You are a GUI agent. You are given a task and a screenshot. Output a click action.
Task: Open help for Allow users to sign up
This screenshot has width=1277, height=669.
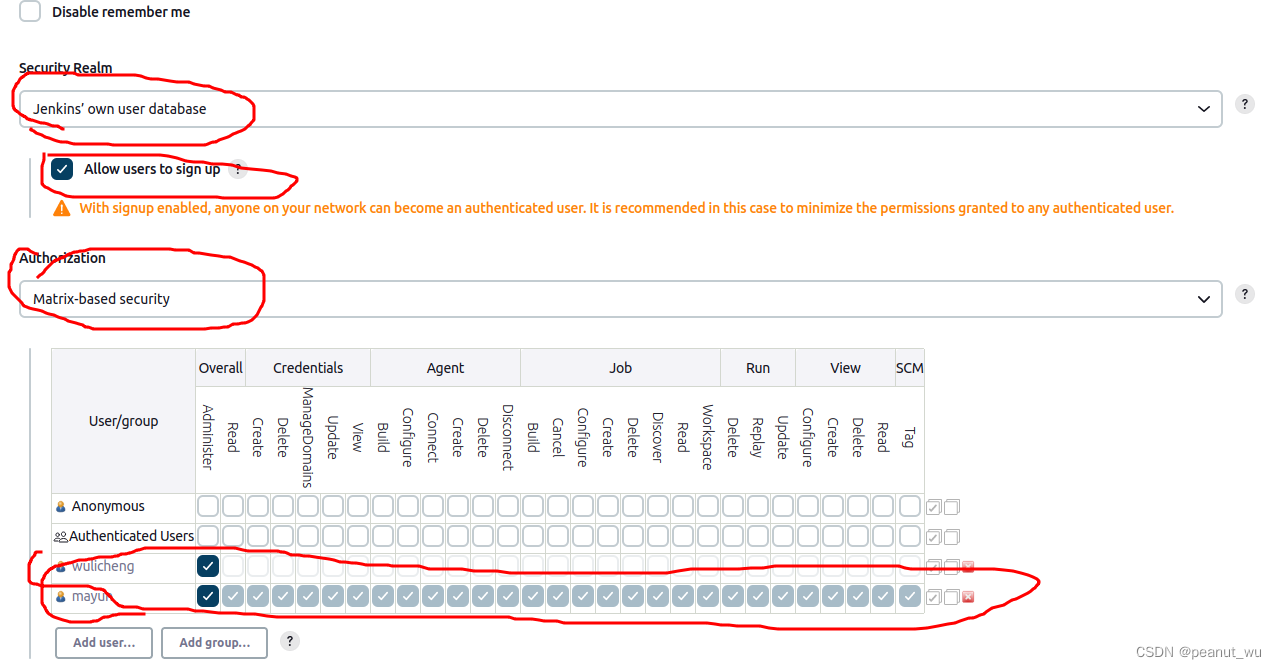coord(237,170)
